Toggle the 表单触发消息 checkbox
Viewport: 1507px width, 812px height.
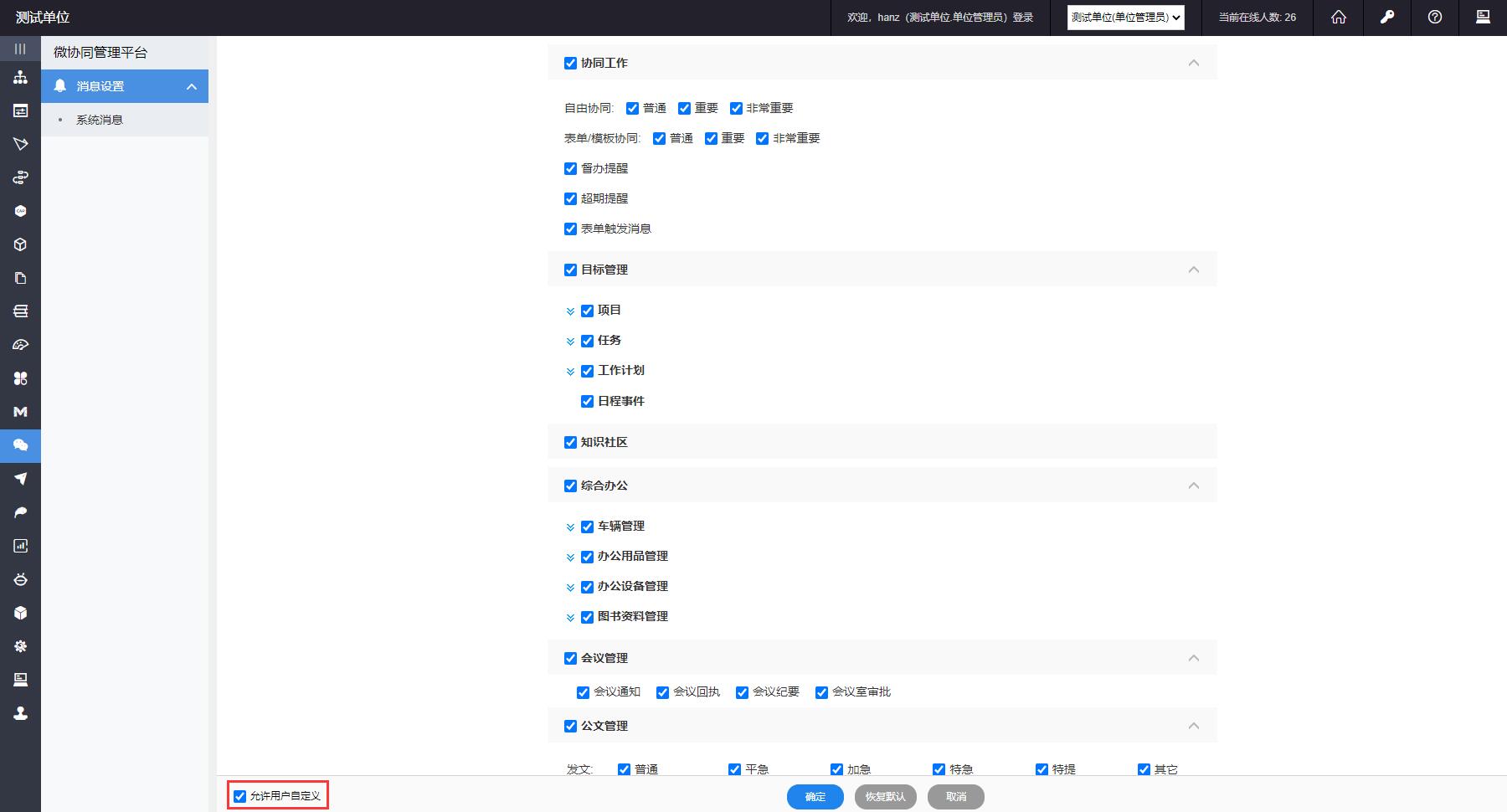(570, 229)
